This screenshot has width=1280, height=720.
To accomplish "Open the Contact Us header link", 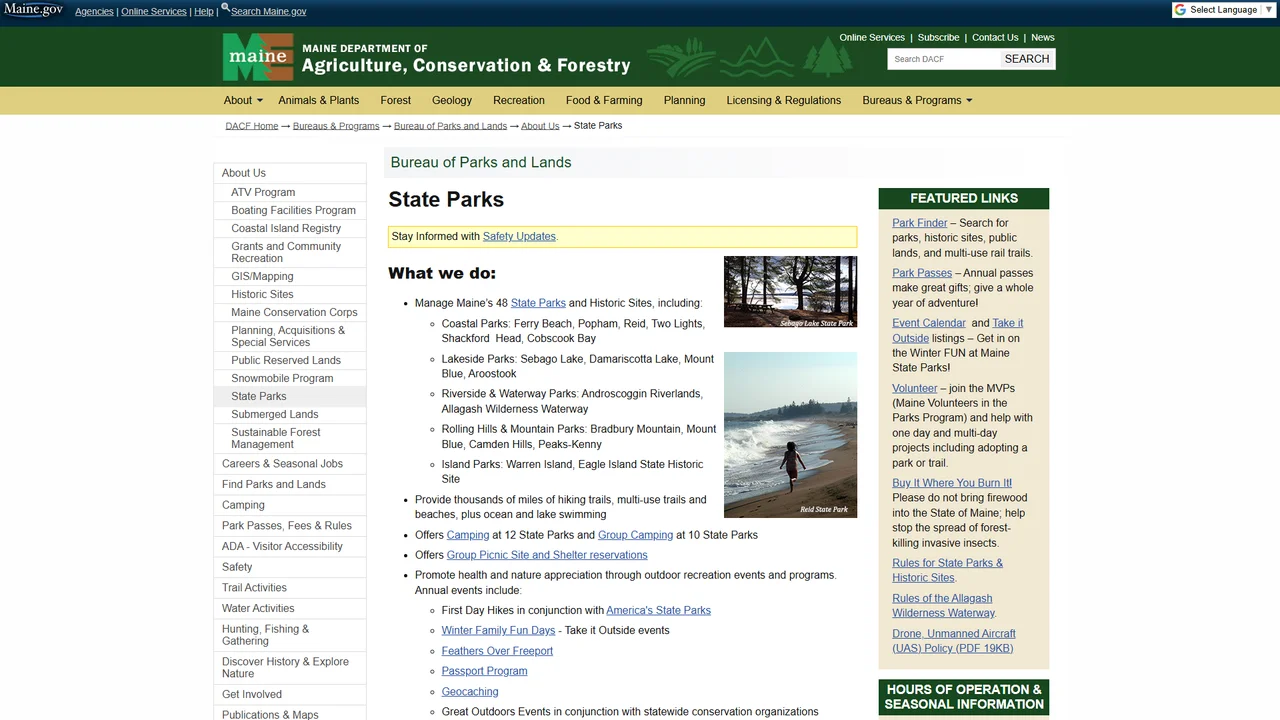I will pyautogui.click(x=995, y=37).
